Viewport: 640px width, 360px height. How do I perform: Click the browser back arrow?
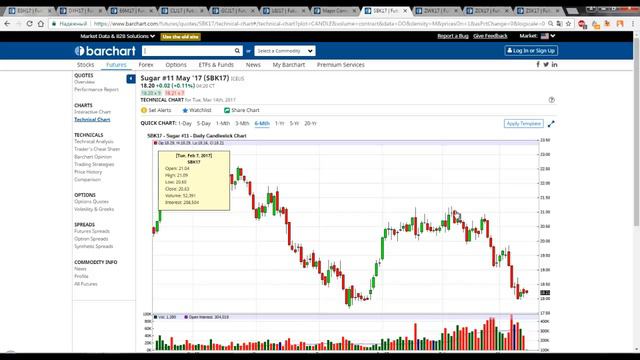click(7, 24)
